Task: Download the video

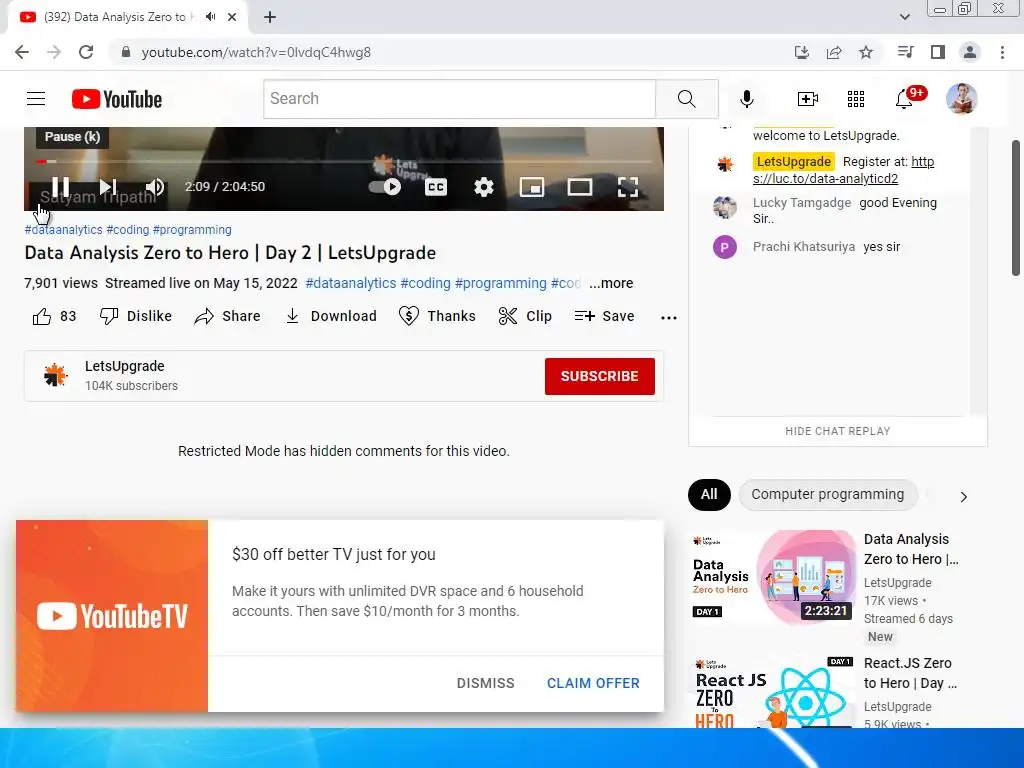Action: click(x=331, y=316)
